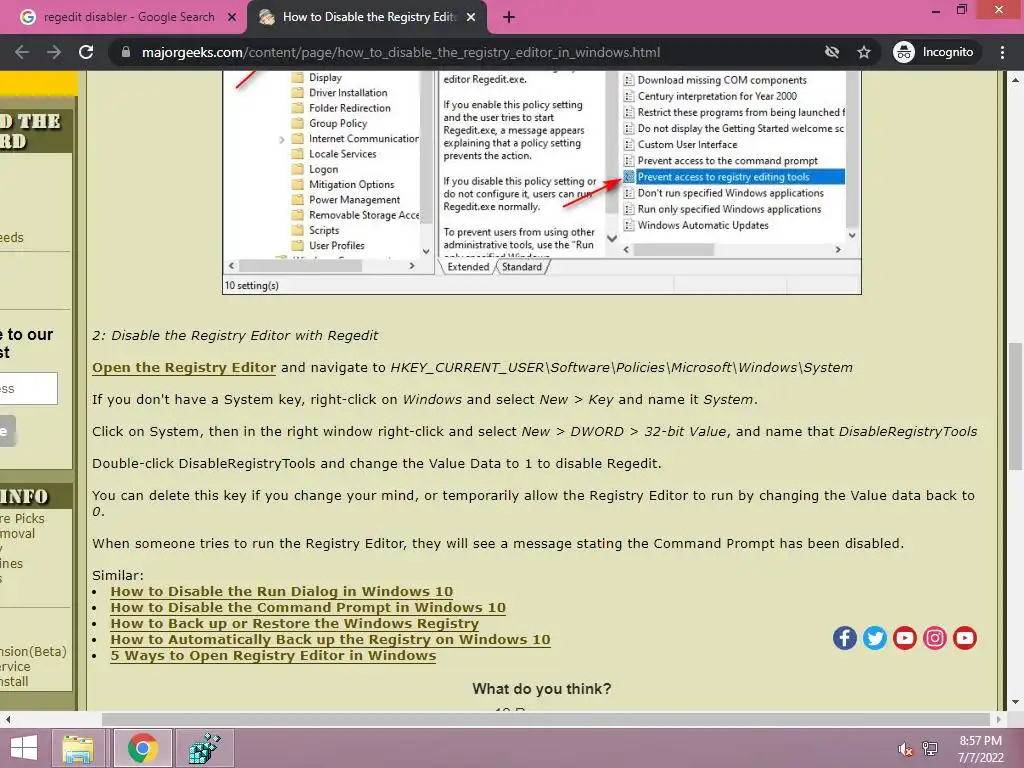Click the newsletter email input field

tap(29, 389)
